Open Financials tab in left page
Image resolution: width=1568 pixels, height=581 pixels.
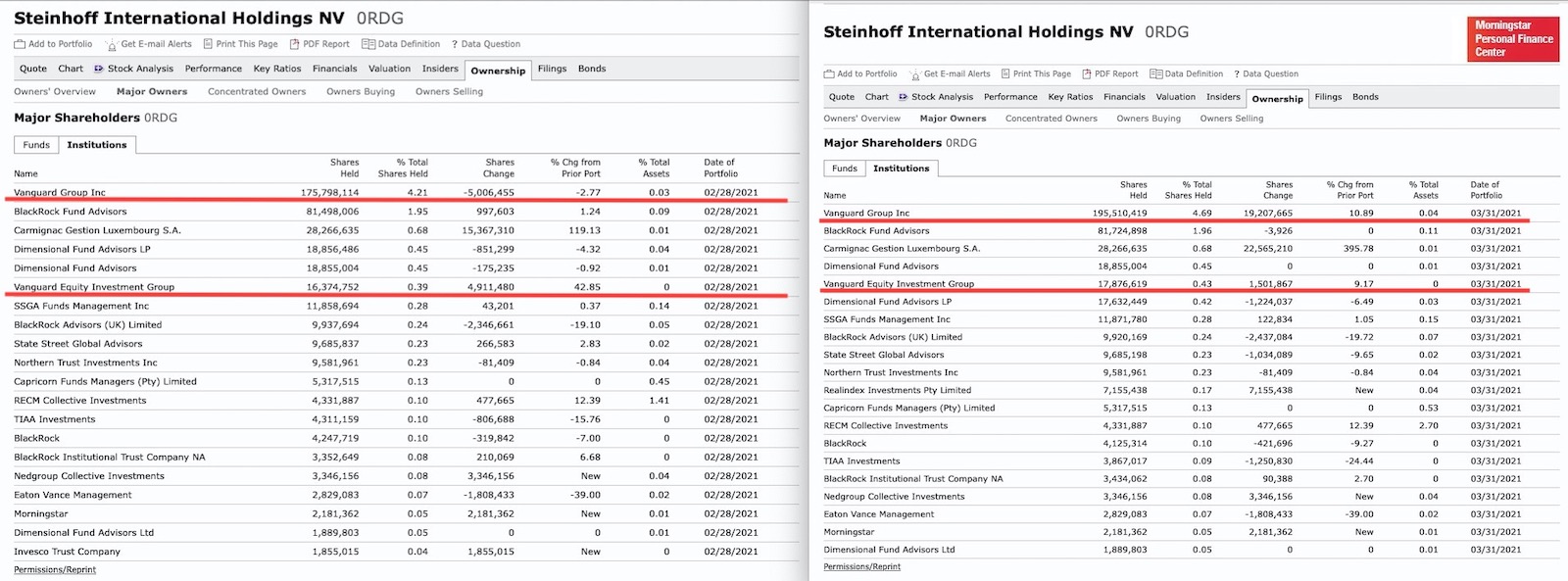334,69
